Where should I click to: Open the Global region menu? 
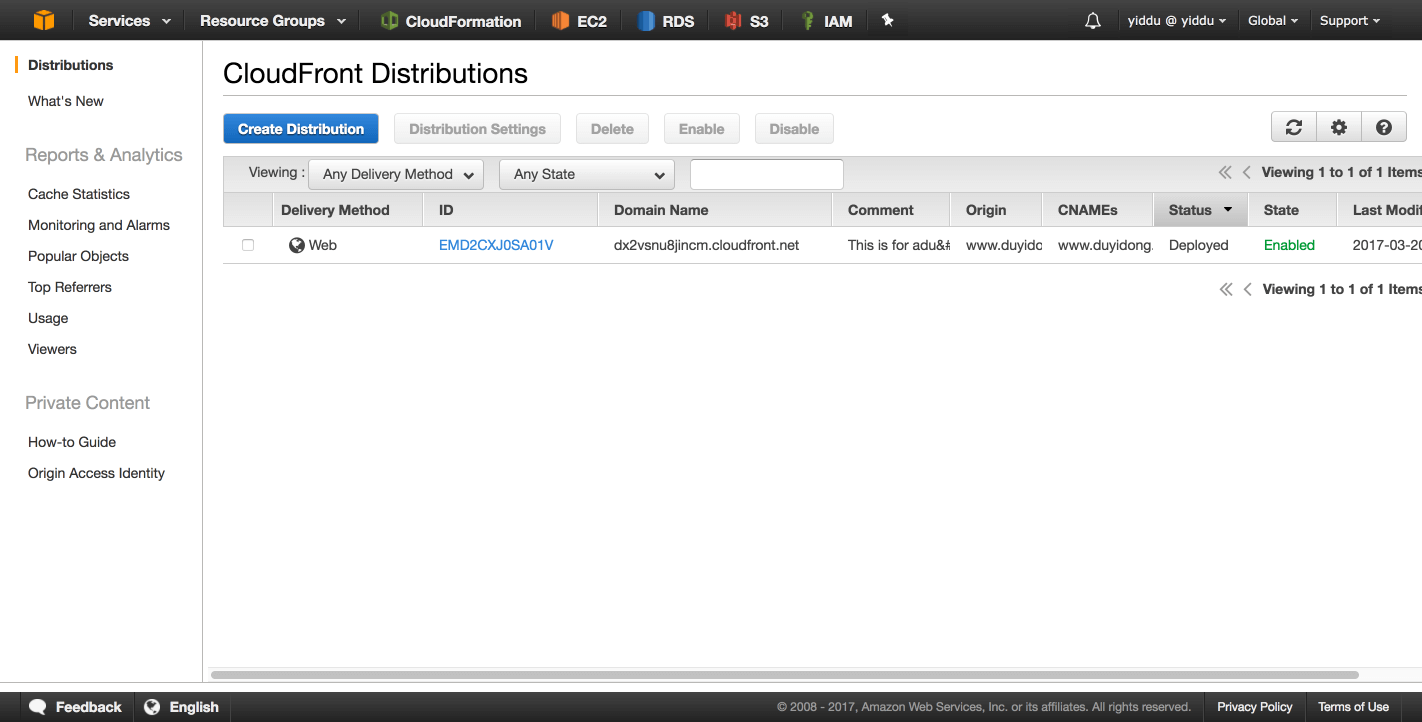tap(1273, 21)
